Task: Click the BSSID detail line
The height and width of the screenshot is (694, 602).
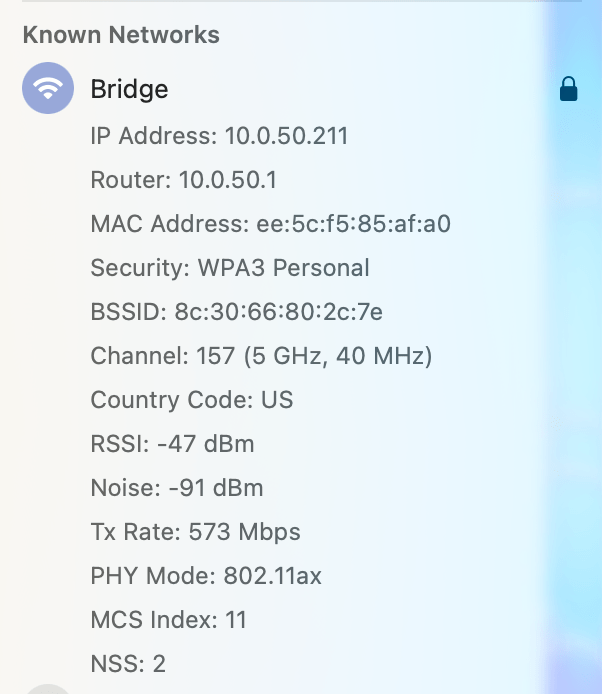Action: click(236, 312)
